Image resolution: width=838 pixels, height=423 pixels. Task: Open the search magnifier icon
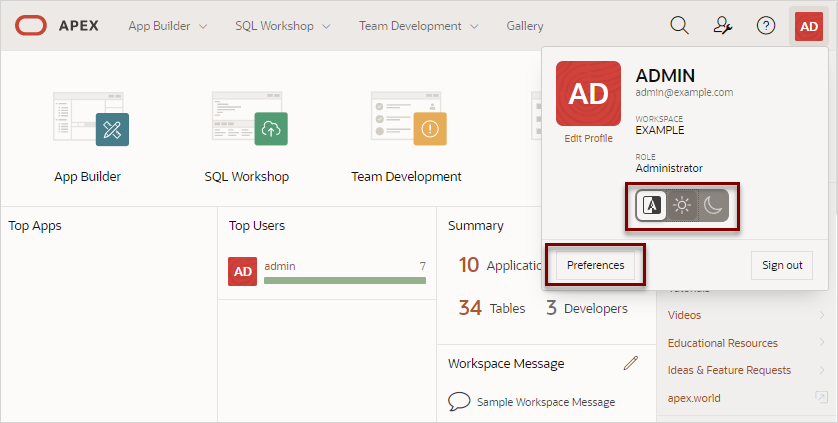coord(679,26)
